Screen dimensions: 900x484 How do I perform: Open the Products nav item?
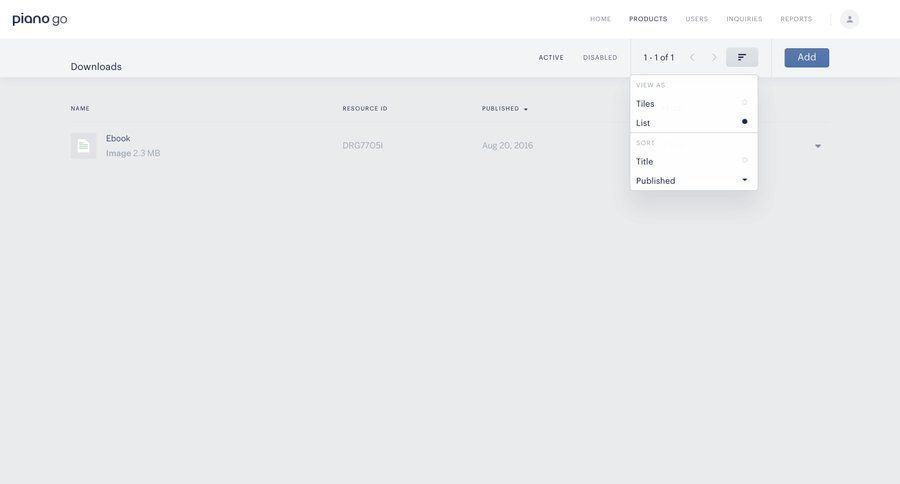[648, 19]
